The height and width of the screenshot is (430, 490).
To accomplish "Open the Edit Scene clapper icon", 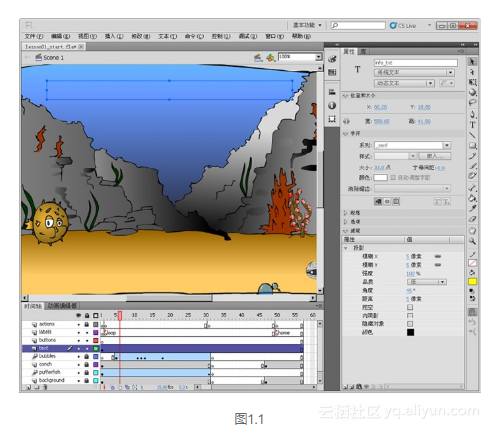I will point(258,58).
